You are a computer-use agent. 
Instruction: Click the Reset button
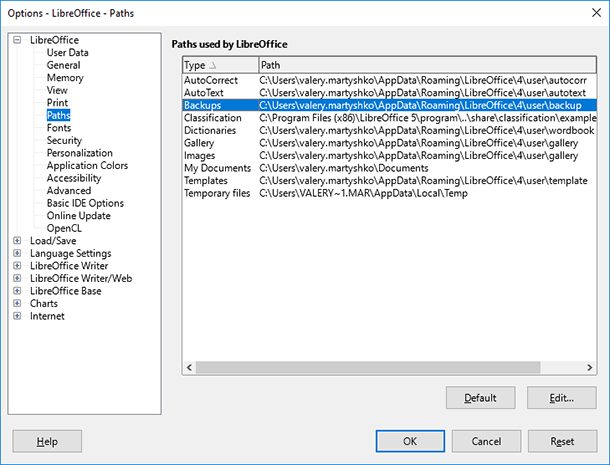(563, 441)
